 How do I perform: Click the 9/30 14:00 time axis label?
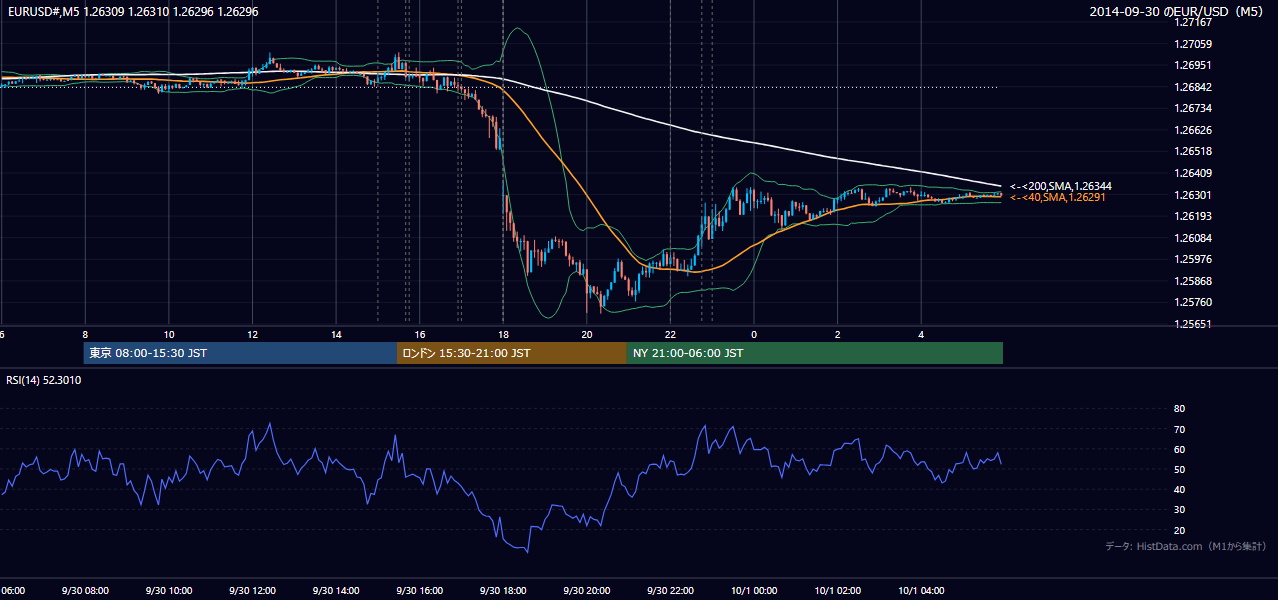click(x=335, y=591)
